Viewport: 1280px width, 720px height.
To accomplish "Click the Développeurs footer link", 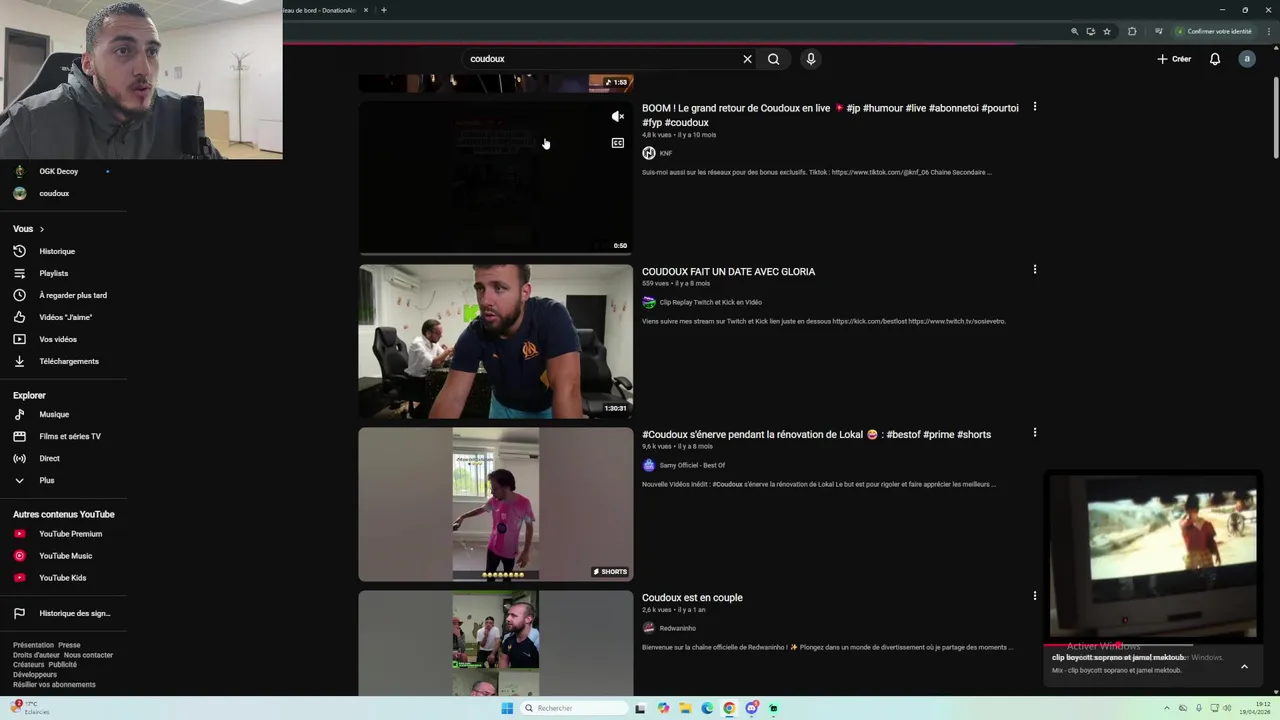I will tap(35, 675).
